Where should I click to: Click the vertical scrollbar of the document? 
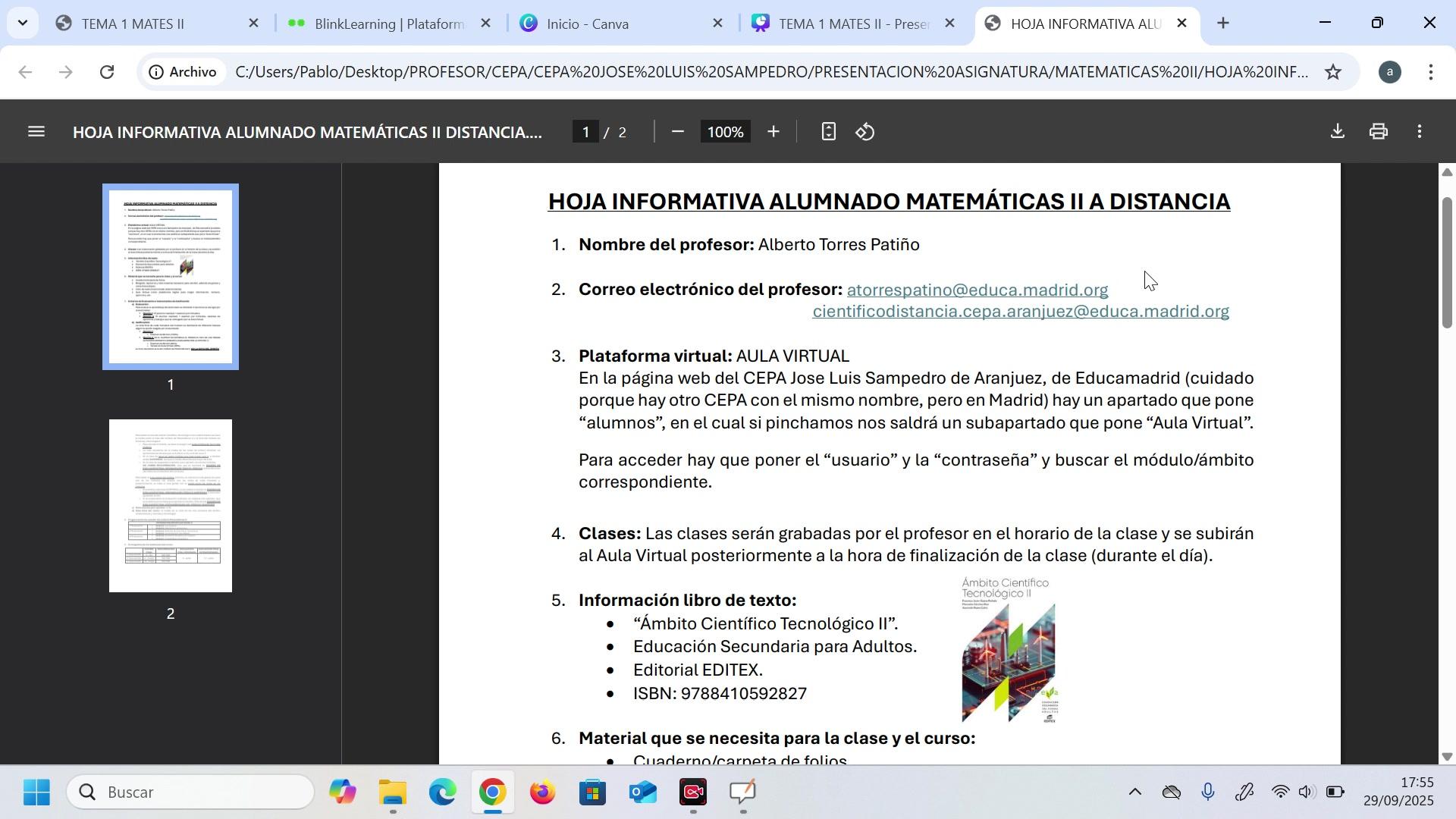pyautogui.click(x=1447, y=262)
